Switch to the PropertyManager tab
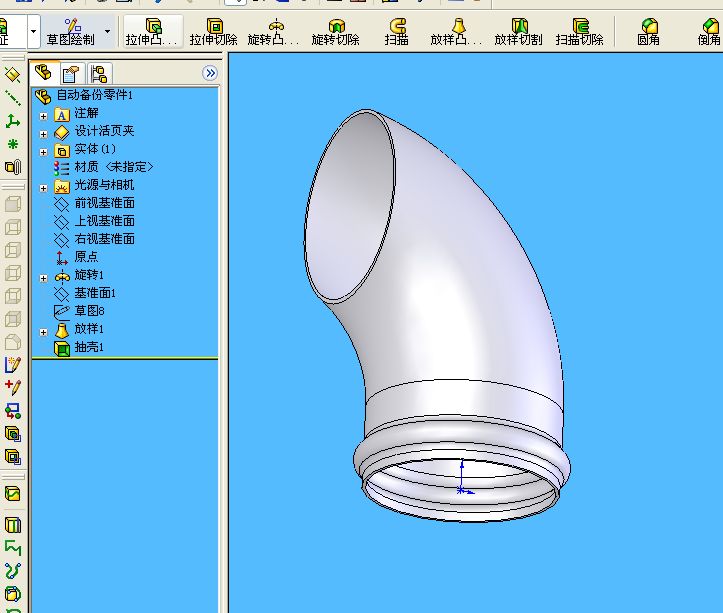Viewport: 723px width, 613px height. (x=71, y=74)
